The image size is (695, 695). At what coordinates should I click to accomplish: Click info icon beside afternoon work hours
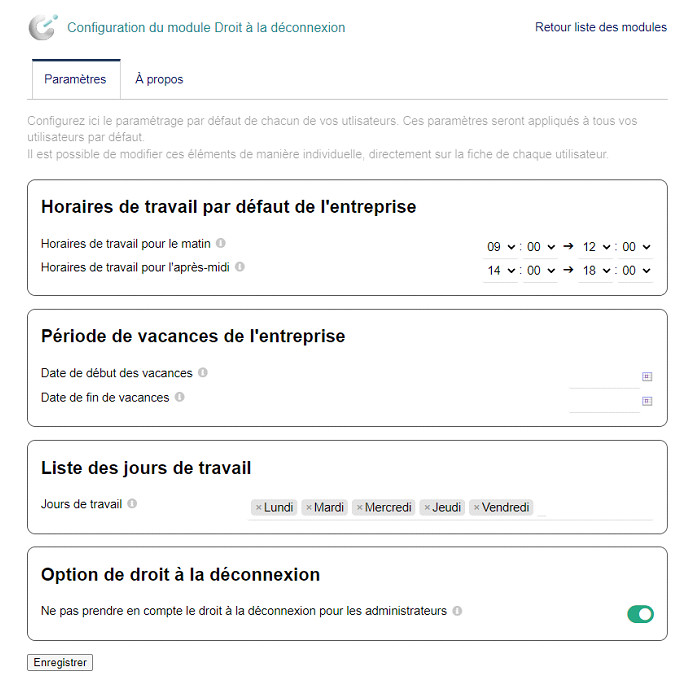[240, 267]
